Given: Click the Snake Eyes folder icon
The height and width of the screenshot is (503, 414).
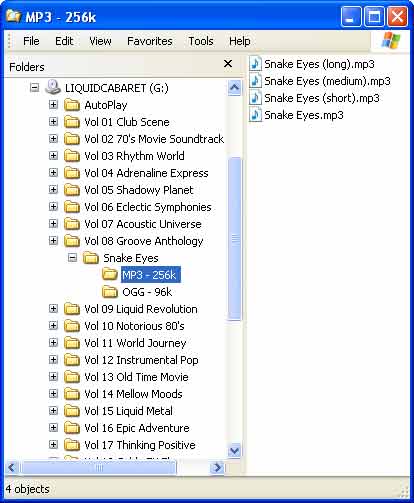Looking at the screenshot, I should [91, 258].
